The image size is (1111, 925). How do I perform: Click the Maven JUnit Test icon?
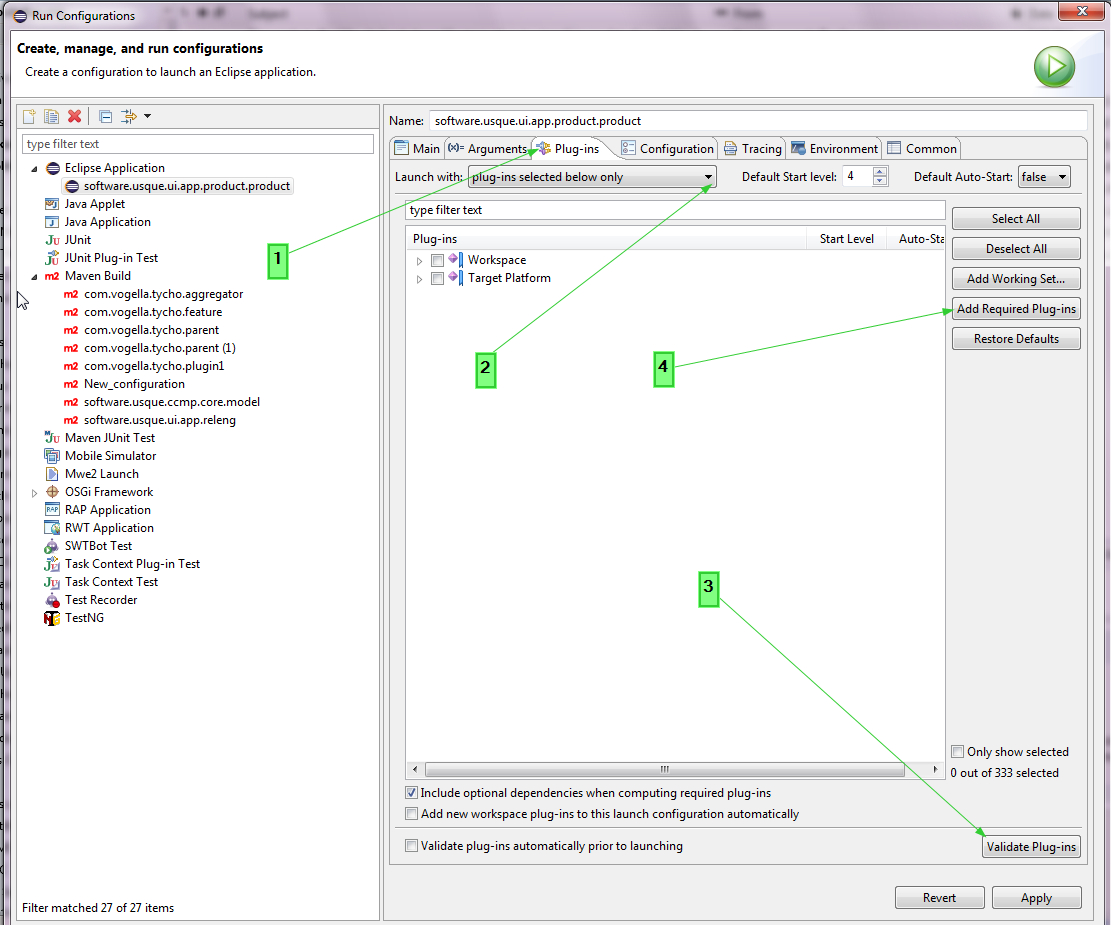52,438
